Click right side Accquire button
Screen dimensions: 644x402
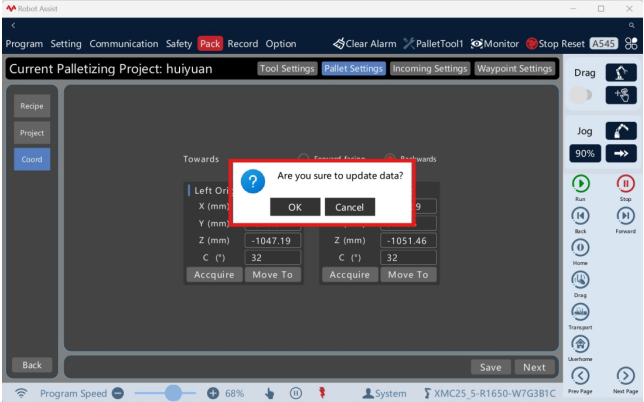coord(350,275)
